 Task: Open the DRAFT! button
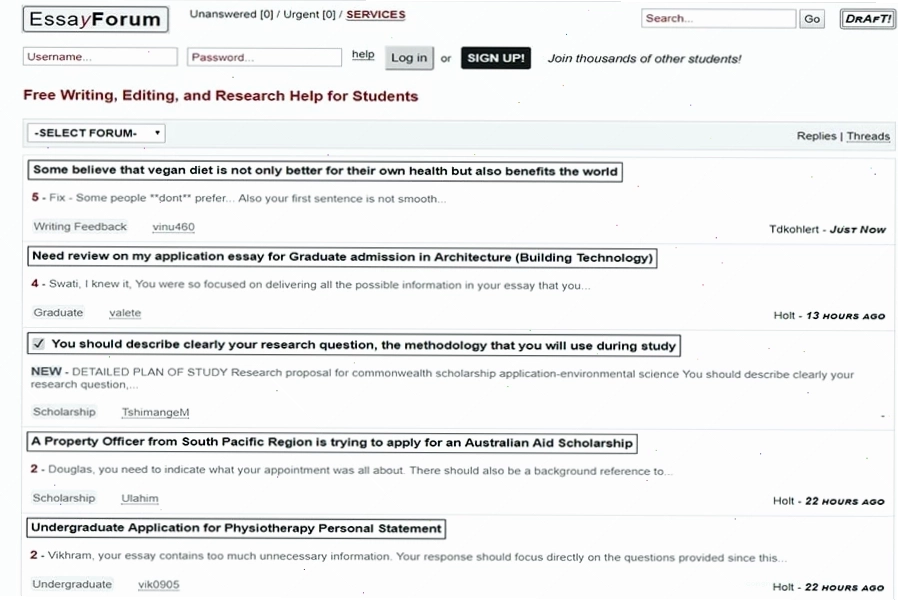(x=868, y=19)
